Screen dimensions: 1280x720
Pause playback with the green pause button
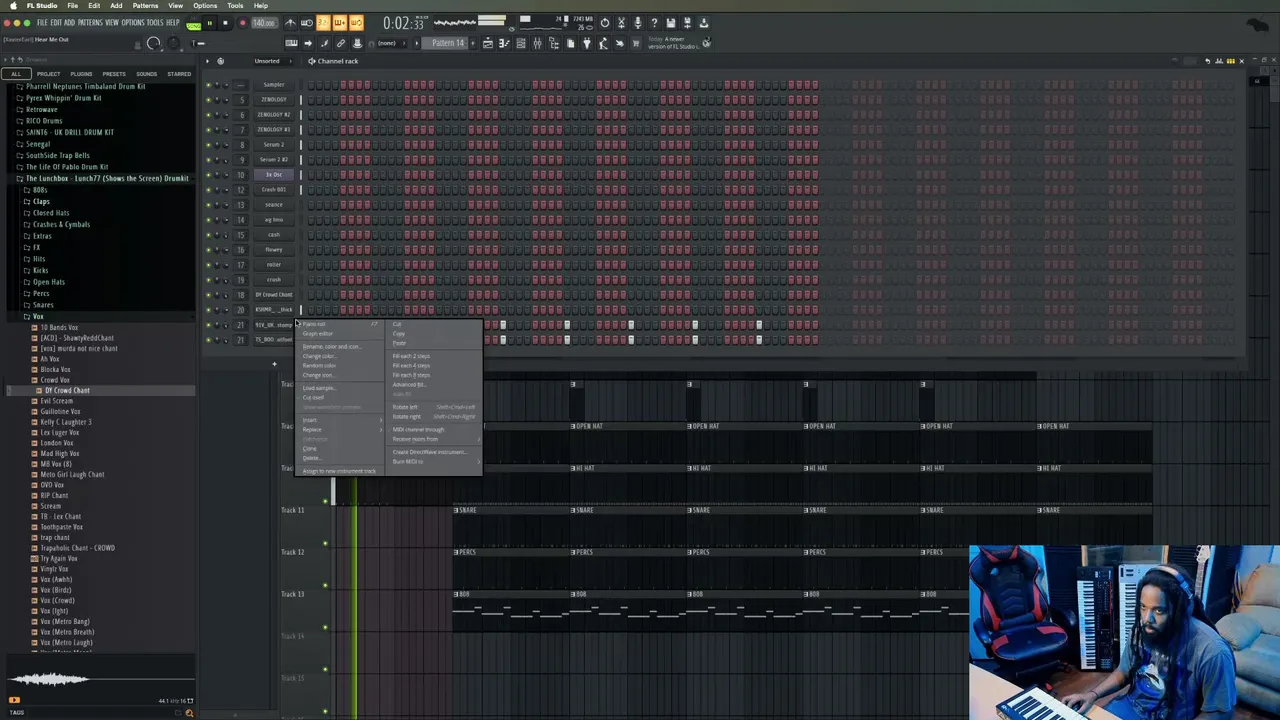[209, 23]
